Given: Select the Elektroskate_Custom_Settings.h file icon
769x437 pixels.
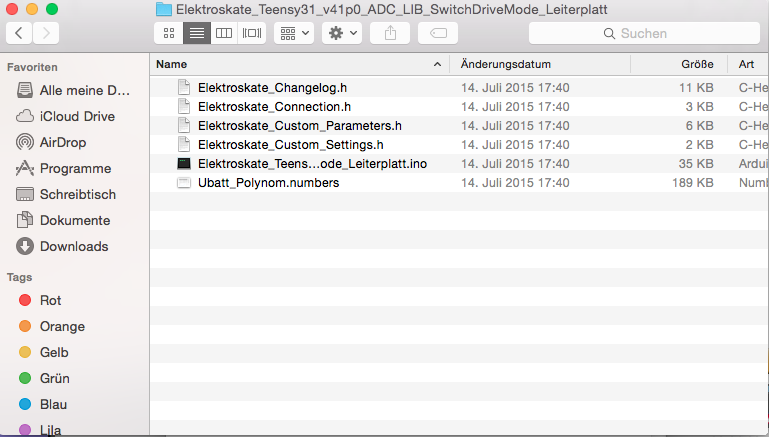Looking at the screenshot, I should (x=184, y=145).
